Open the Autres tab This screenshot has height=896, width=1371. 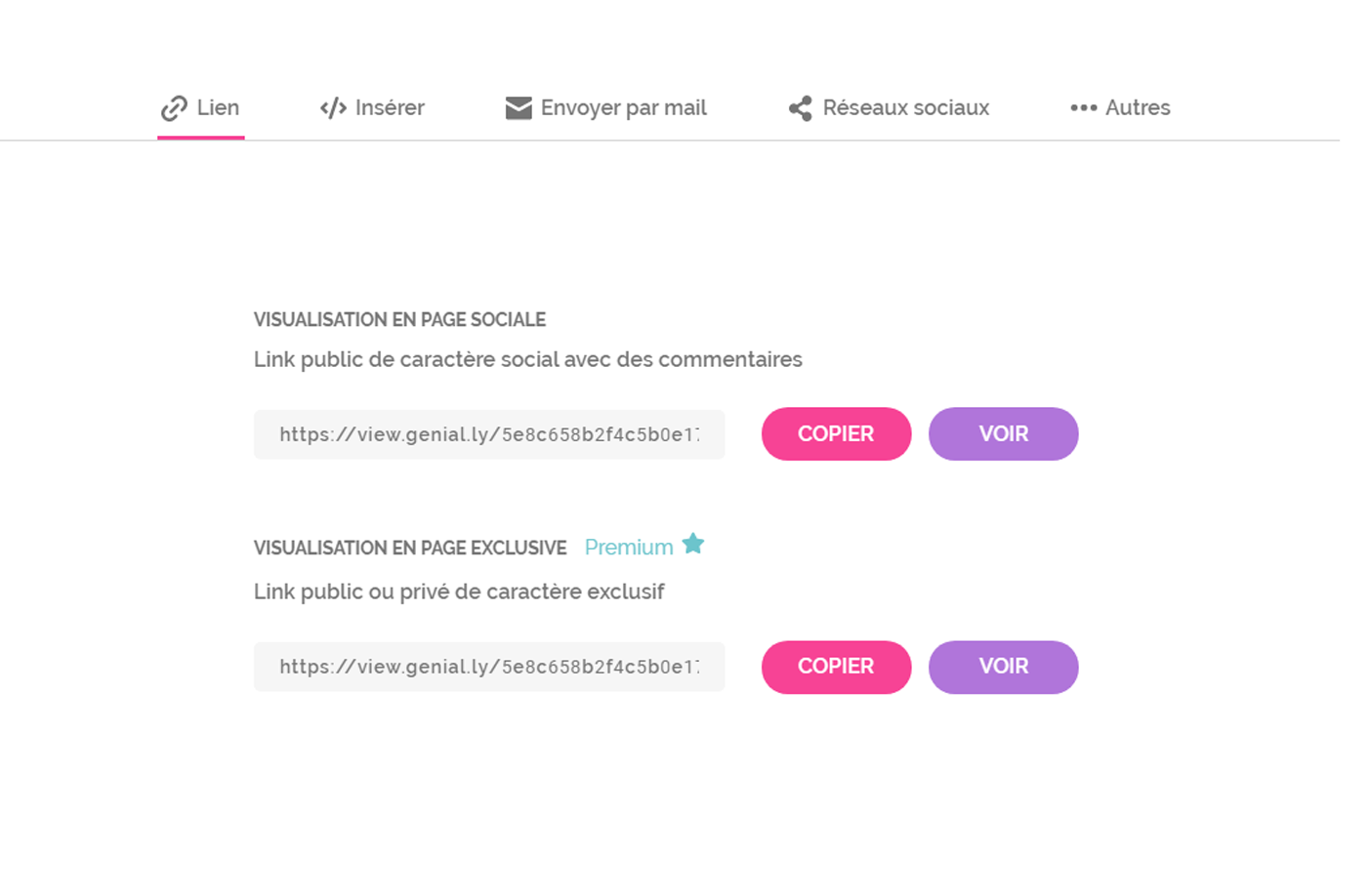[1138, 107]
